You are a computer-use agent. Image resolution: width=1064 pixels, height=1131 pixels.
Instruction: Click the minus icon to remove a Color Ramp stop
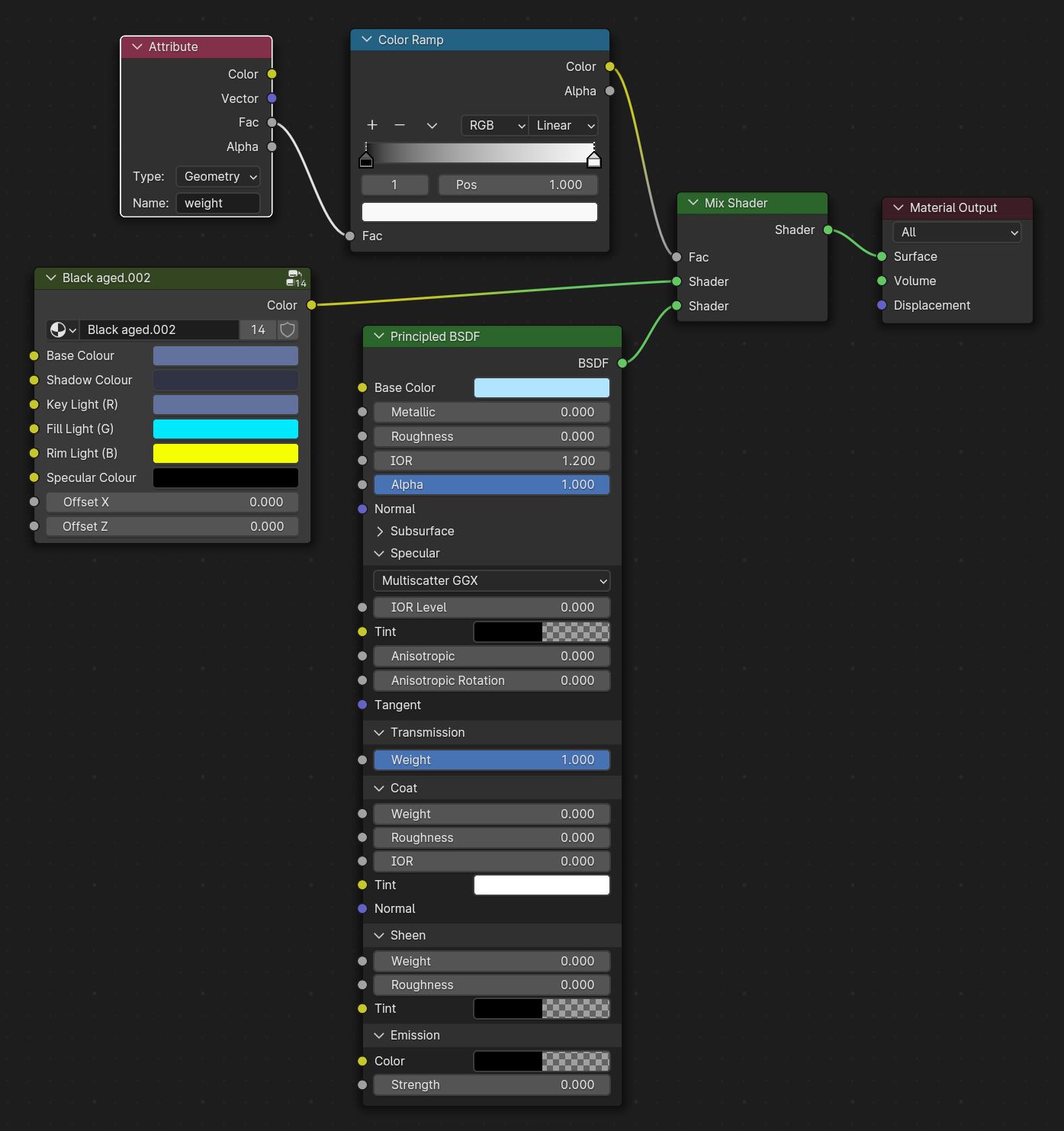click(x=400, y=125)
